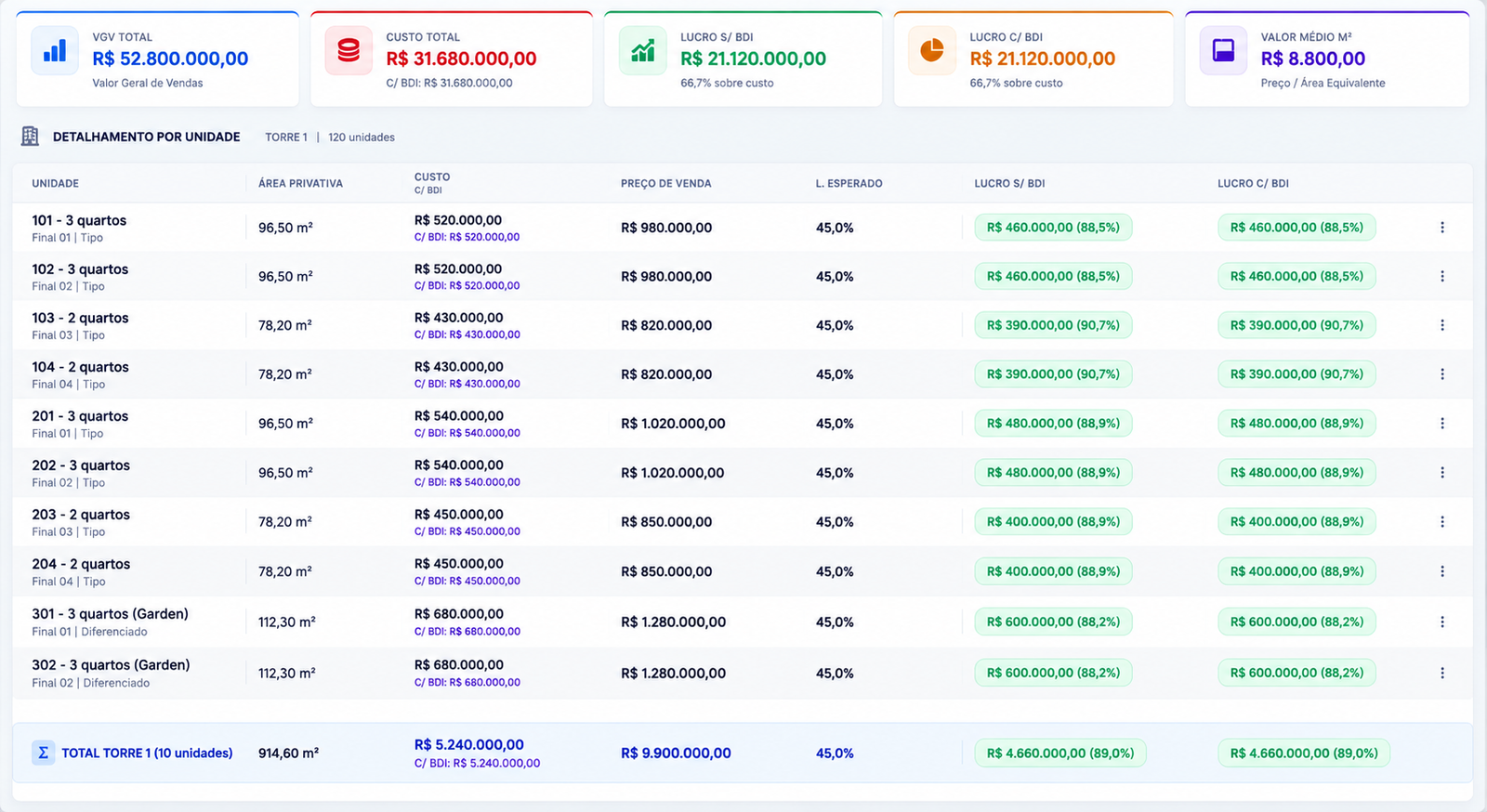Click the Lucro C/ BDI column header
The height and width of the screenshot is (812, 1487).
[x=1253, y=184]
